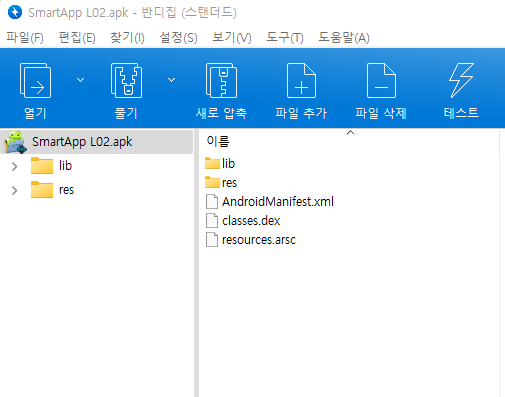
Task: Click the 이름 column header
Action: coord(218,141)
